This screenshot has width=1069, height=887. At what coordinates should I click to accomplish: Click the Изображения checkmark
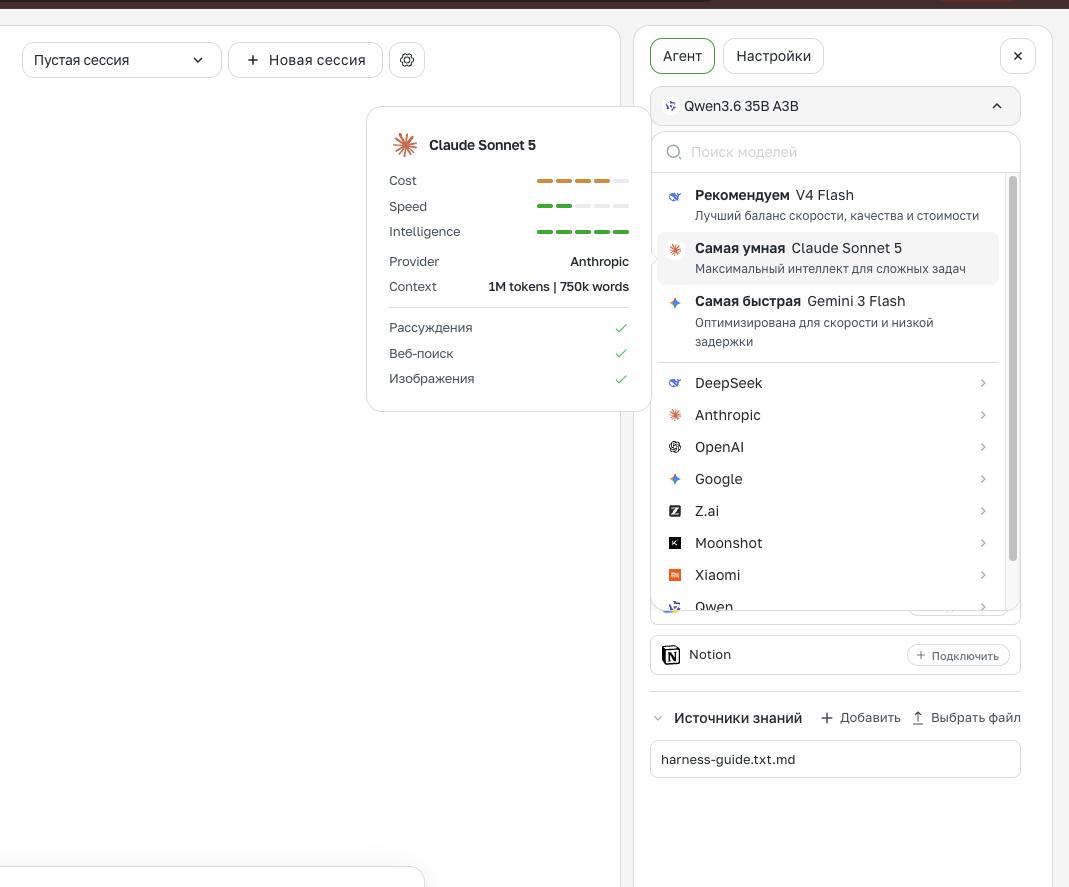[x=620, y=379]
